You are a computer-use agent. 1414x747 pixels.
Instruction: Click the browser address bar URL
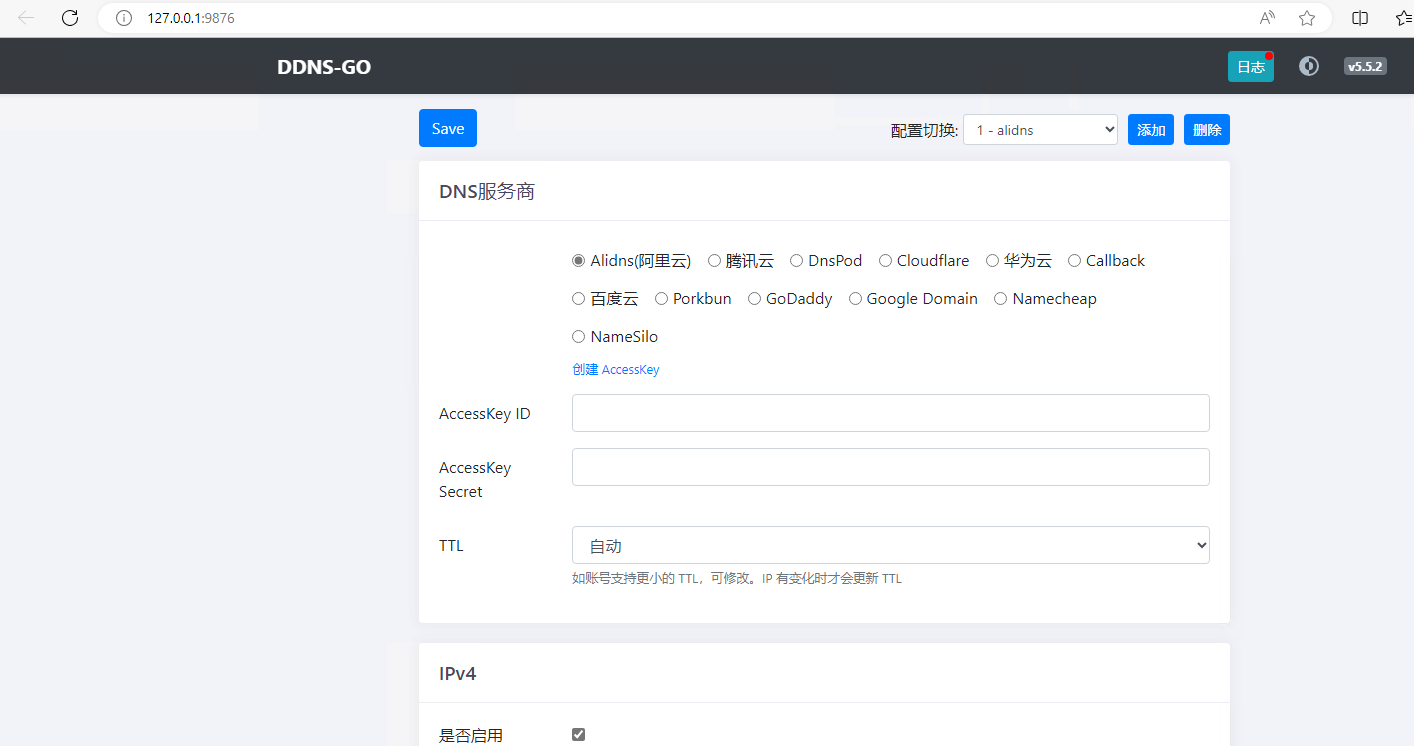coord(191,18)
